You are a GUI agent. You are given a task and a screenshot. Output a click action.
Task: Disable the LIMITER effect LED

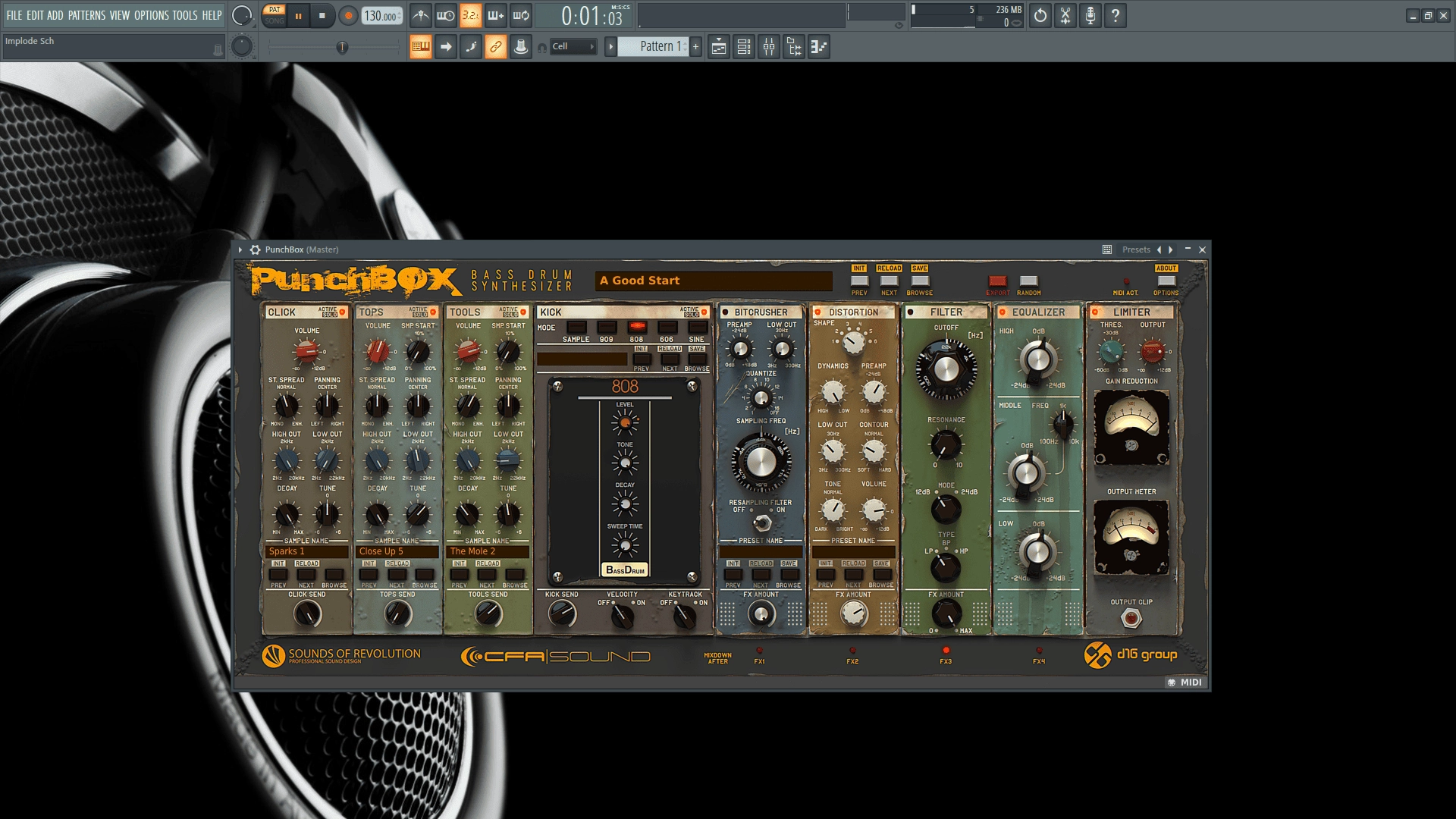click(x=1096, y=312)
